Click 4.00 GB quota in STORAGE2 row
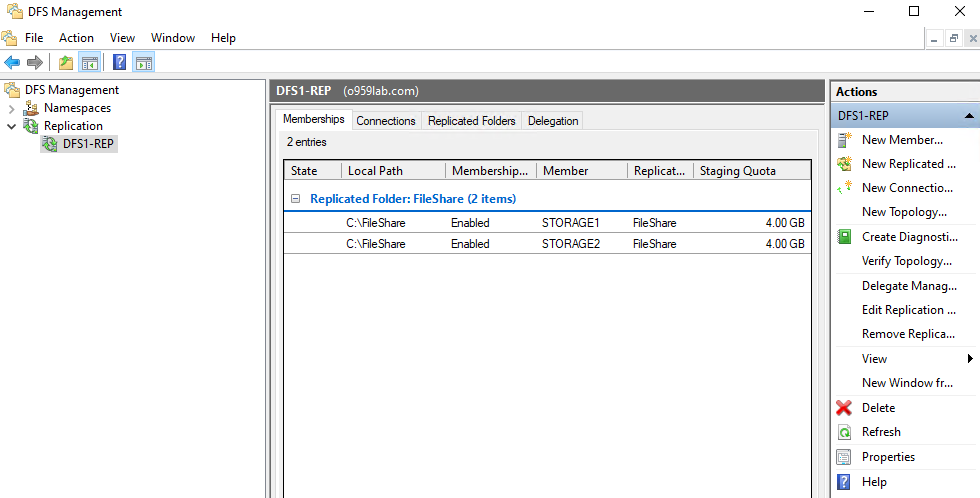Screen dimensions: 980x498 785,244
